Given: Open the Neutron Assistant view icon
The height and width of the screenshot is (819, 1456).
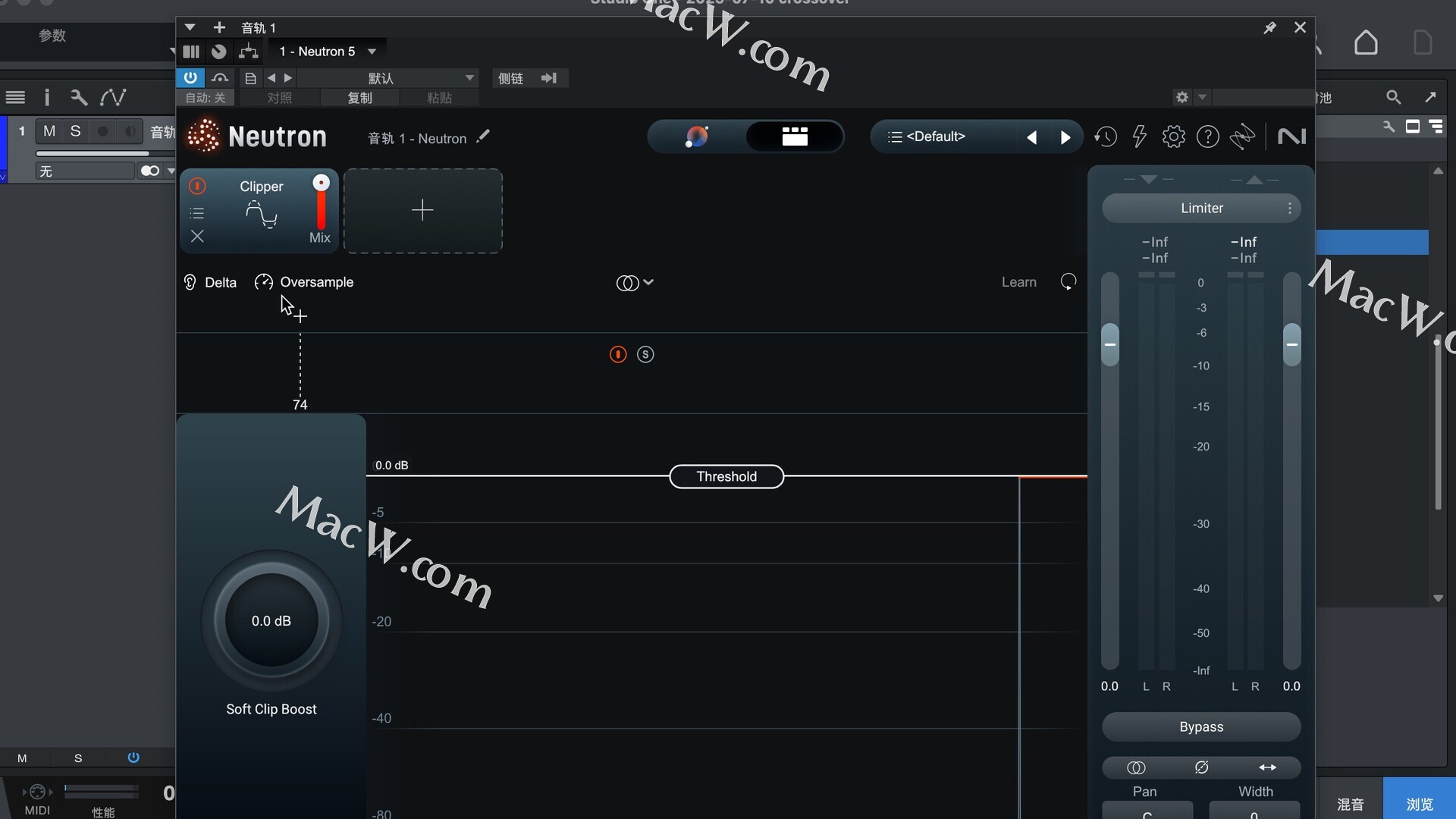Looking at the screenshot, I should (x=696, y=136).
